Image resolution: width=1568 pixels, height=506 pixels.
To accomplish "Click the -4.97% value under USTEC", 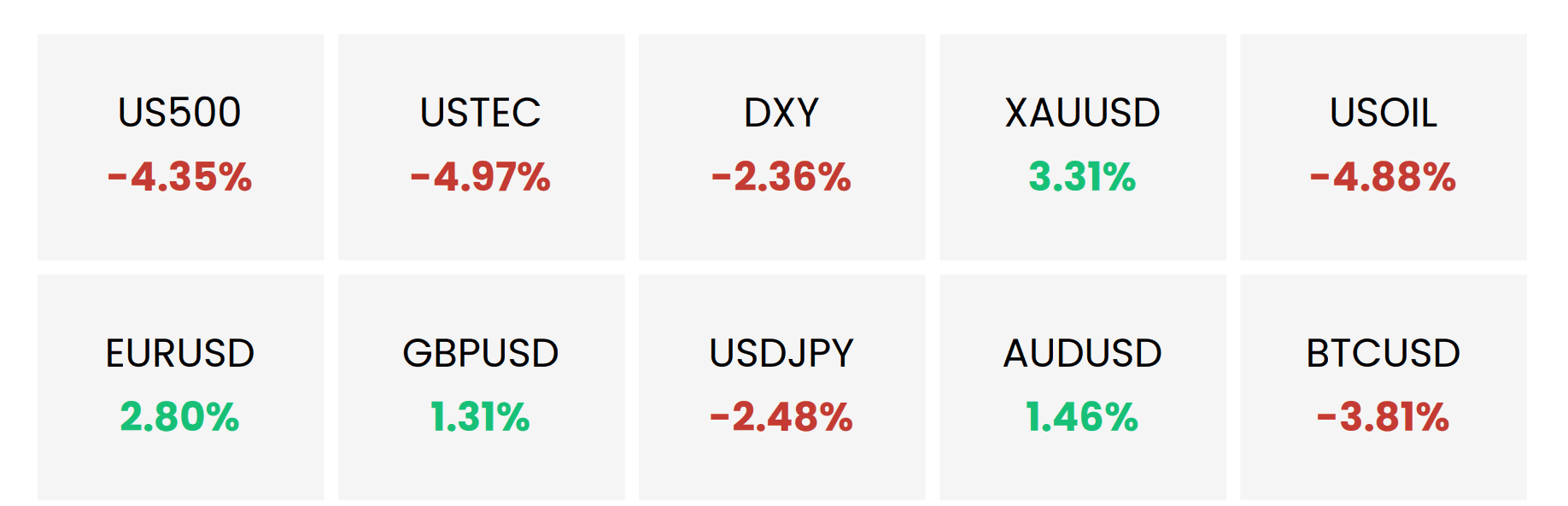I will pyautogui.click(x=481, y=177).
